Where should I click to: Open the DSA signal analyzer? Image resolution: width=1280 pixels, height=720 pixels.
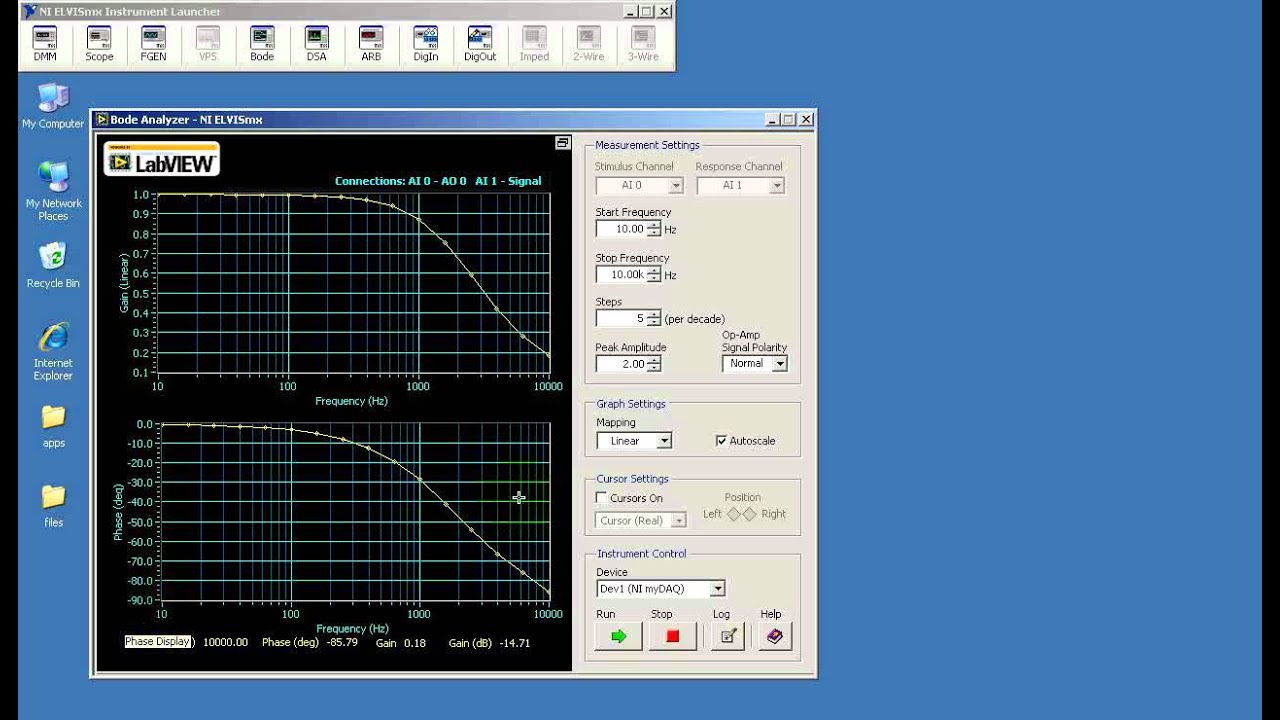pyautogui.click(x=316, y=45)
